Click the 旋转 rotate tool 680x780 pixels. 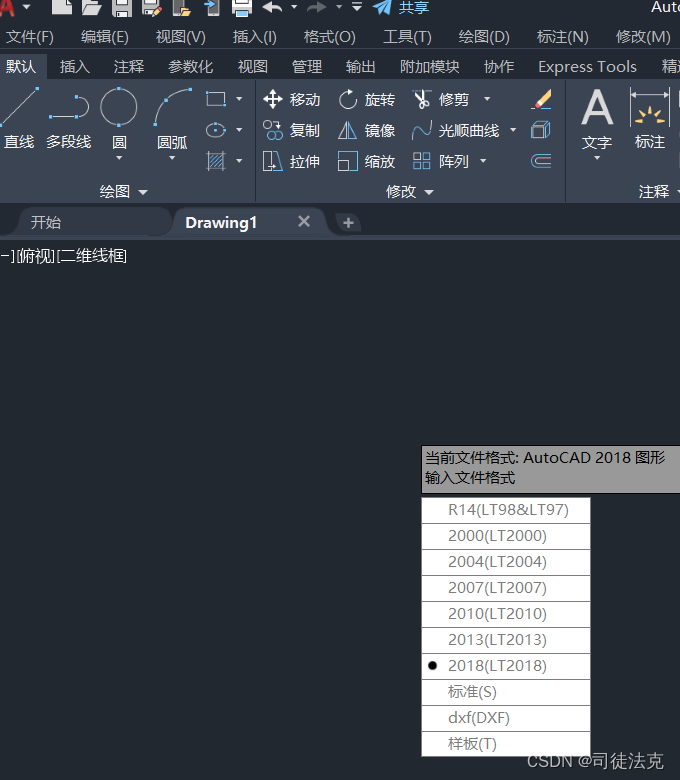(367, 99)
